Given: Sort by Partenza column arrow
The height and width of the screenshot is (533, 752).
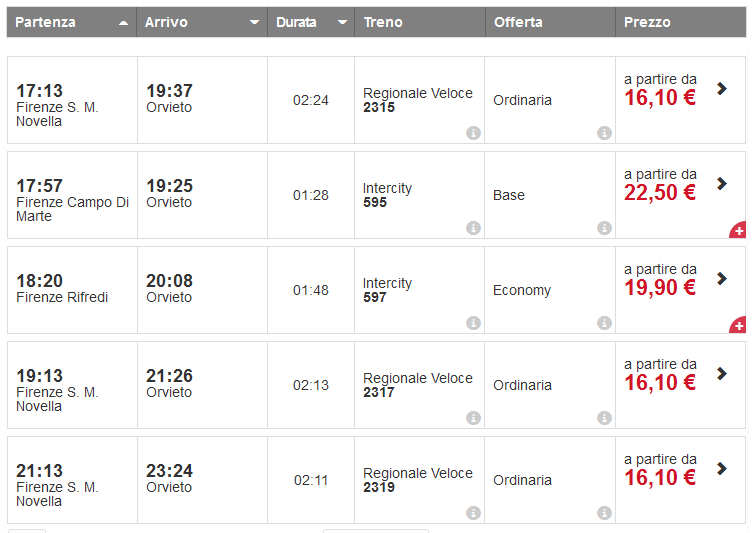Looking at the screenshot, I should point(123,22).
